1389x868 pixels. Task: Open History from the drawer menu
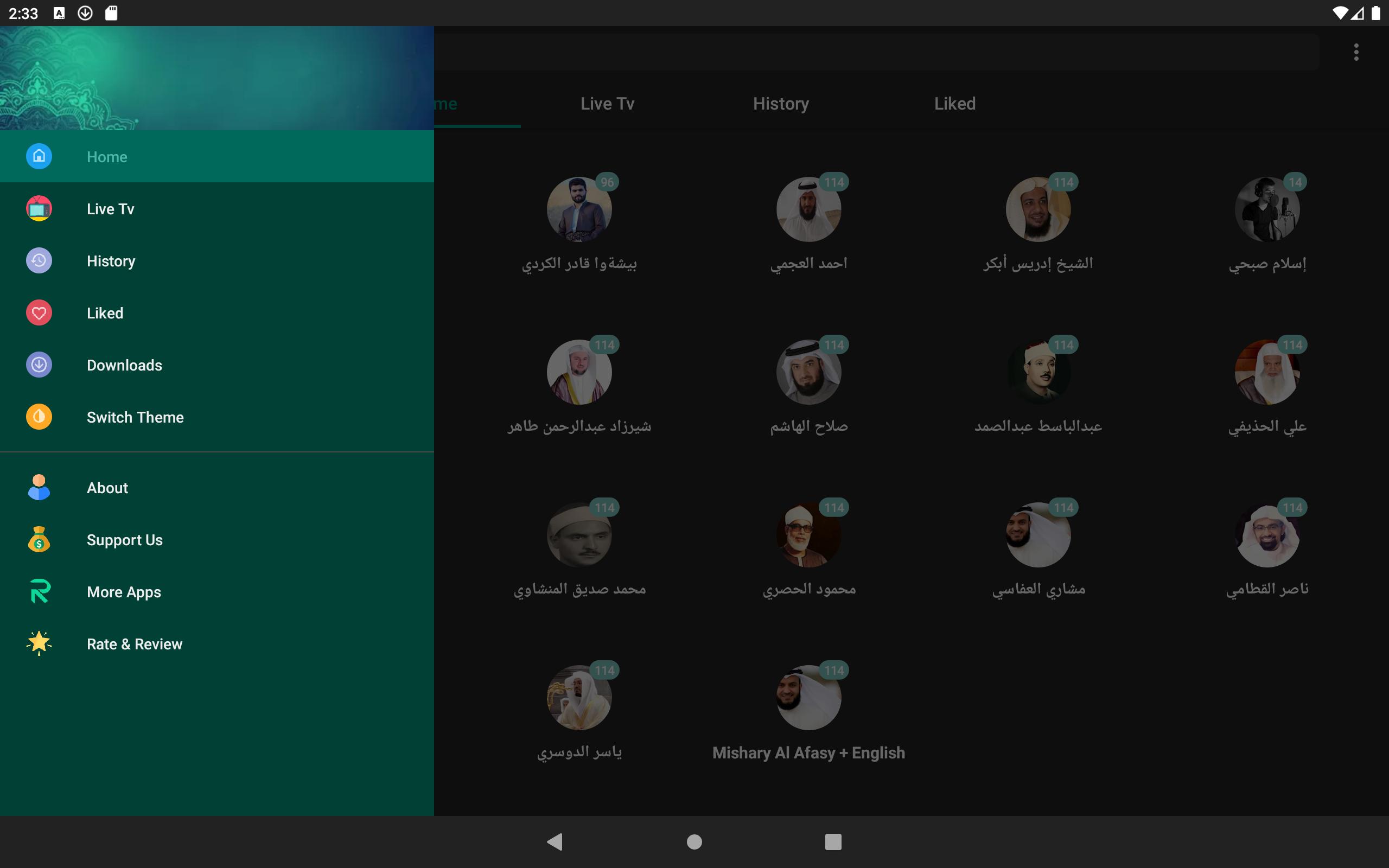click(217, 260)
